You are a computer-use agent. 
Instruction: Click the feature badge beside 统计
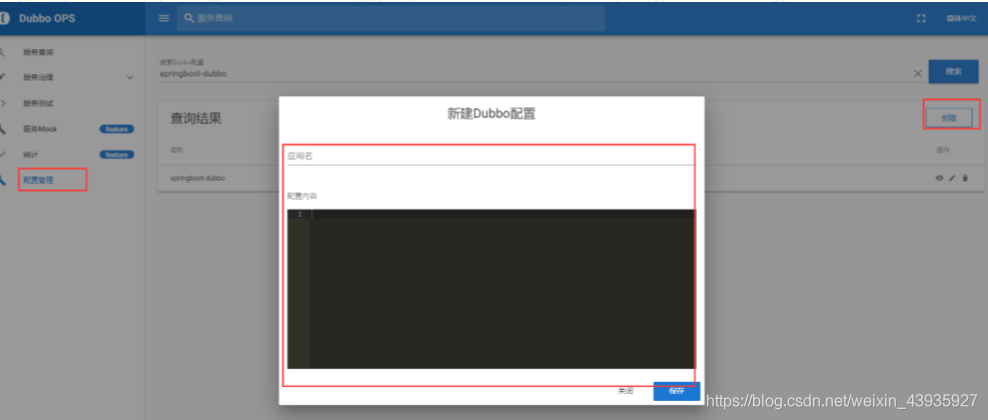(117, 154)
